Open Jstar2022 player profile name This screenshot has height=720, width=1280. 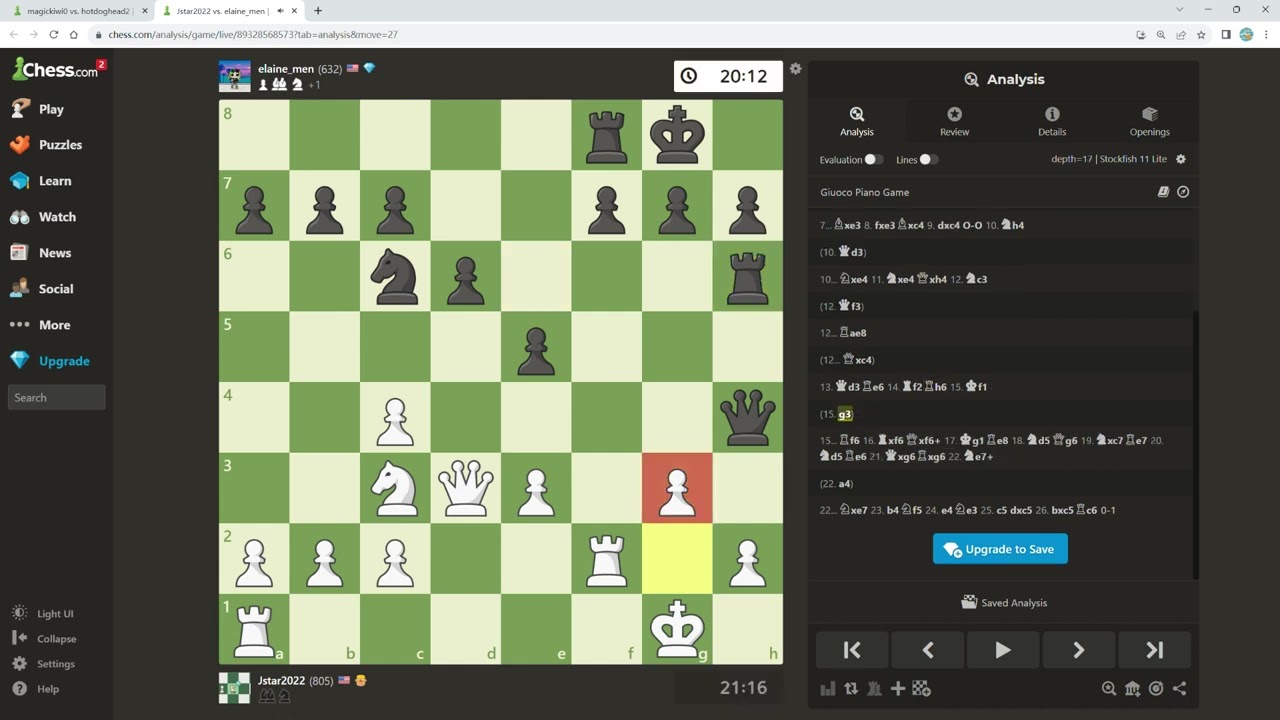point(281,681)
